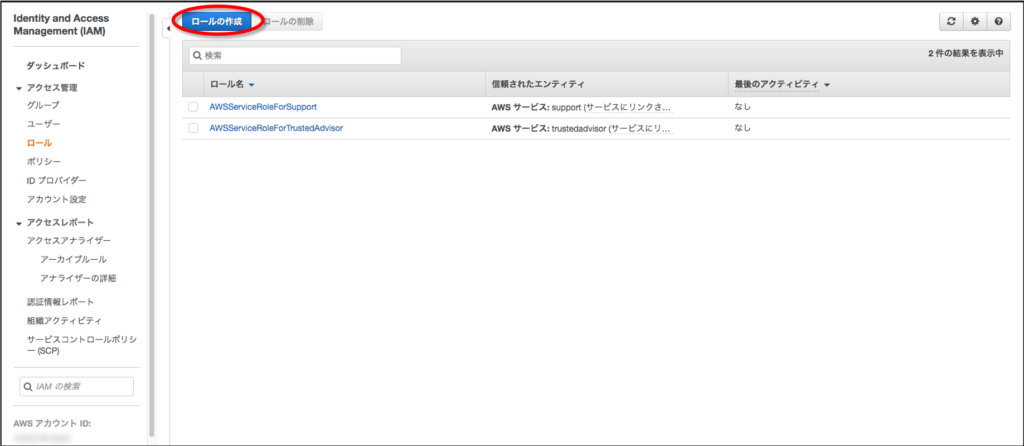Collapse the sidebar with arrow handle
Image resolution: width=1024 pixels, height=446 pixels.
[x=166, y=29]
